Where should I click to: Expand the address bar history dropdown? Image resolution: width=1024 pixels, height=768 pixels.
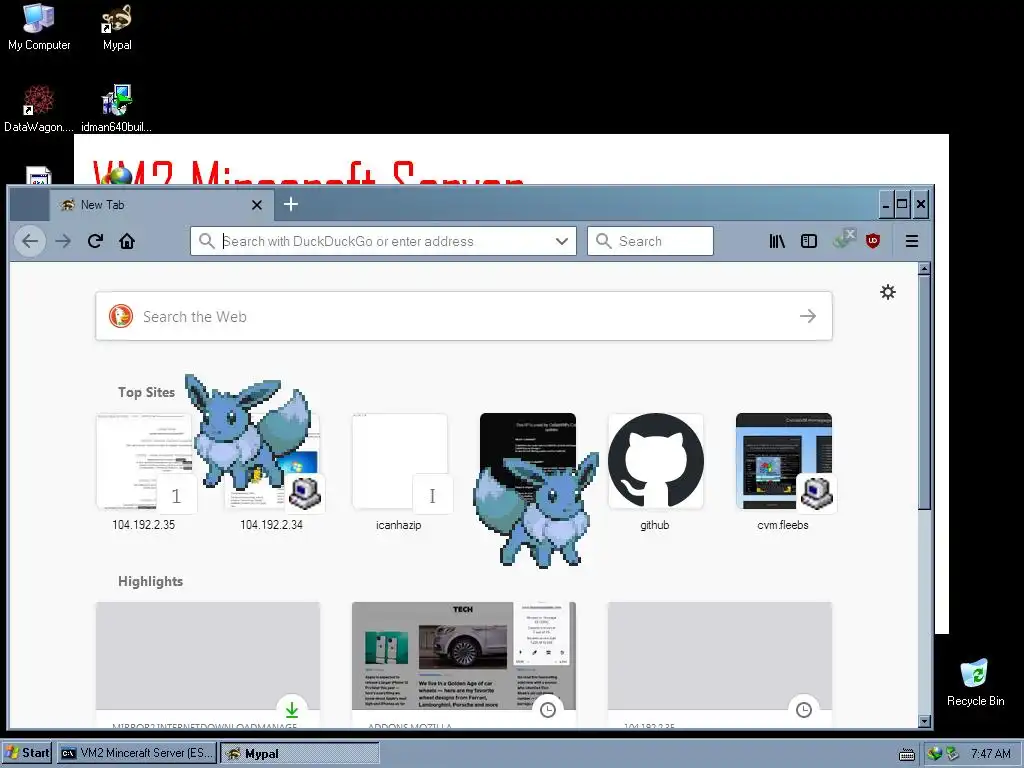[562, 241]
